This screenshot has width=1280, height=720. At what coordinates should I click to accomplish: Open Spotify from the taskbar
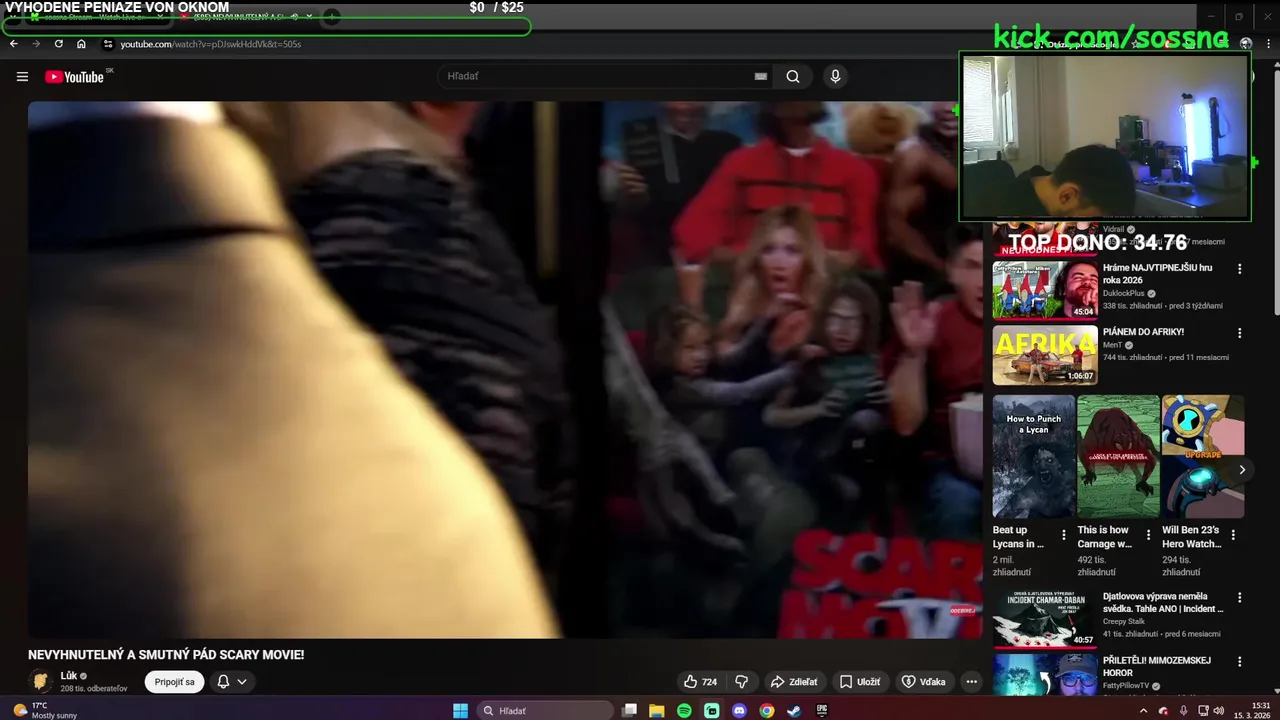(x=684, y=711)
